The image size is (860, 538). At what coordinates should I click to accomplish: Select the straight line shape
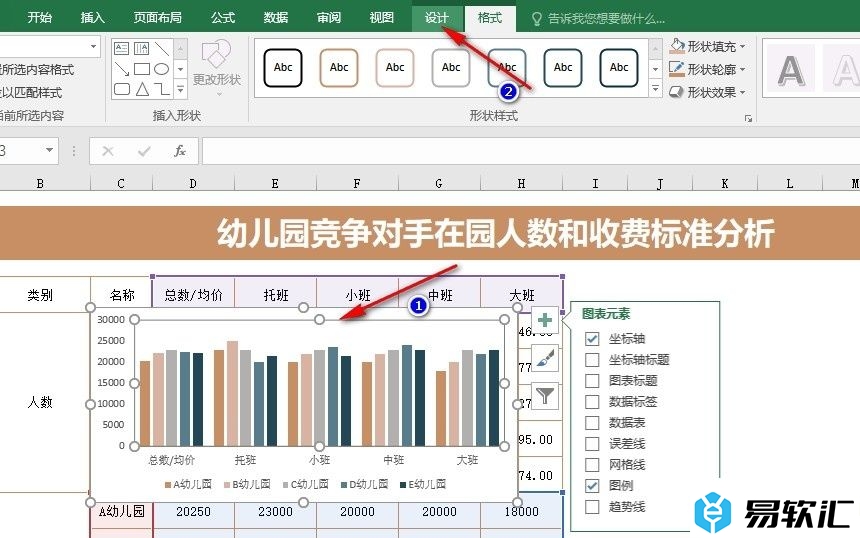click(x=162, y=48)
